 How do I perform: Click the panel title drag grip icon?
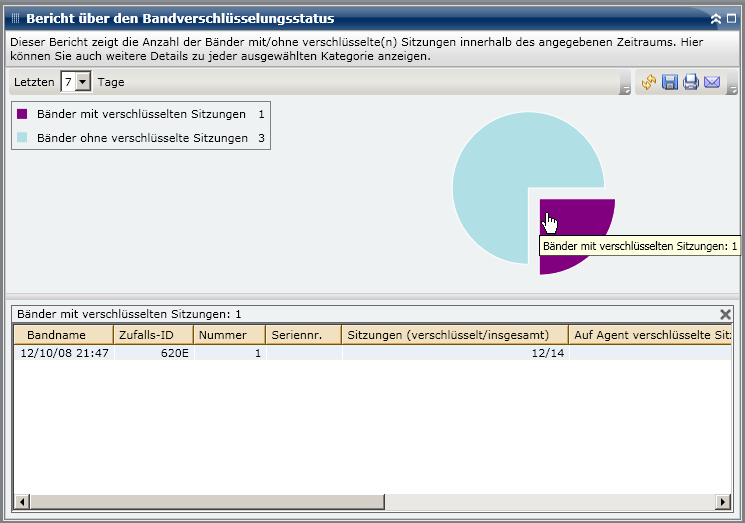coord(15,19)
